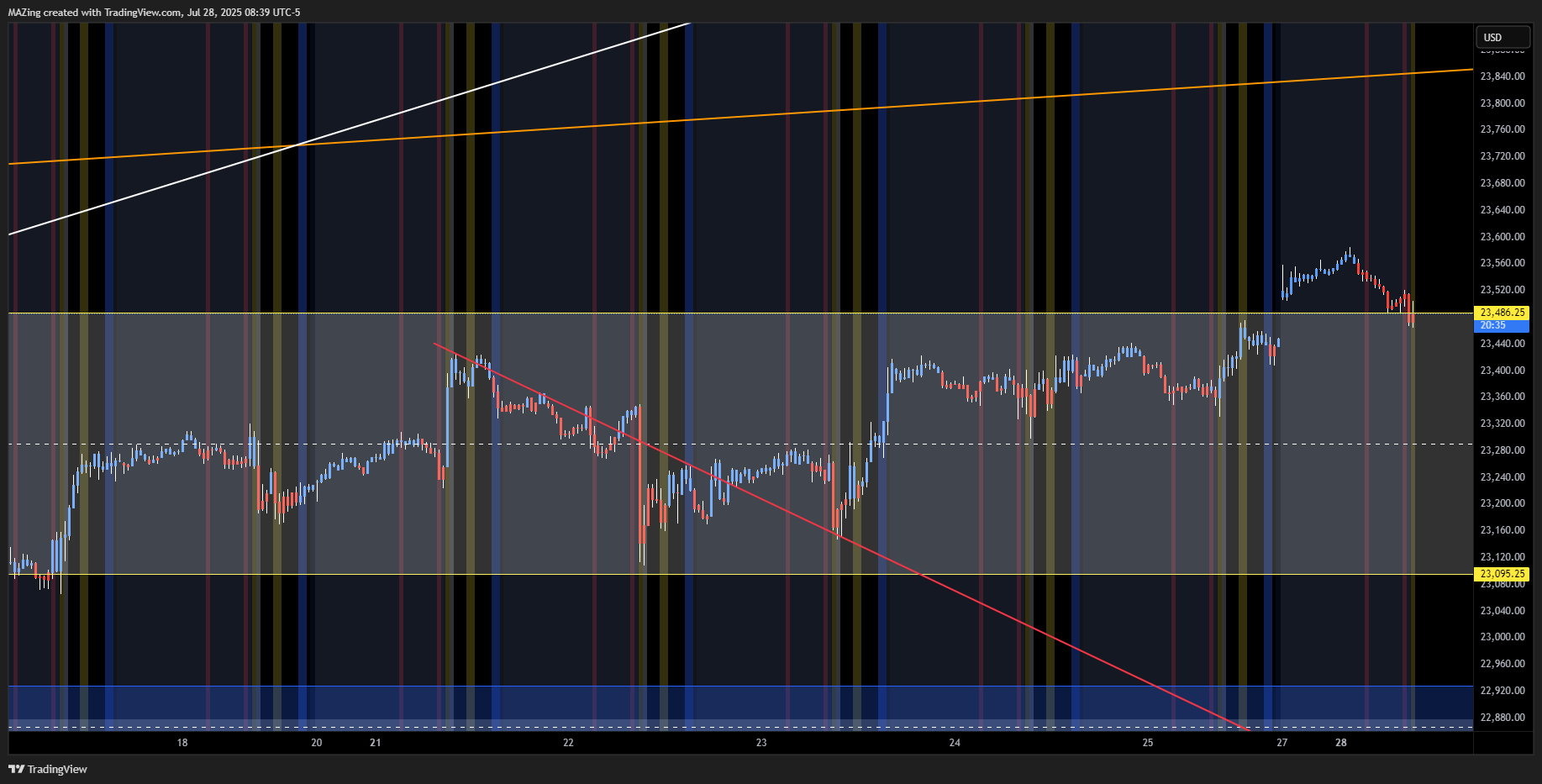1542x784 pixels.
Task: Click the 23,200.00 price axis label
Action: tap(1503, 503)
